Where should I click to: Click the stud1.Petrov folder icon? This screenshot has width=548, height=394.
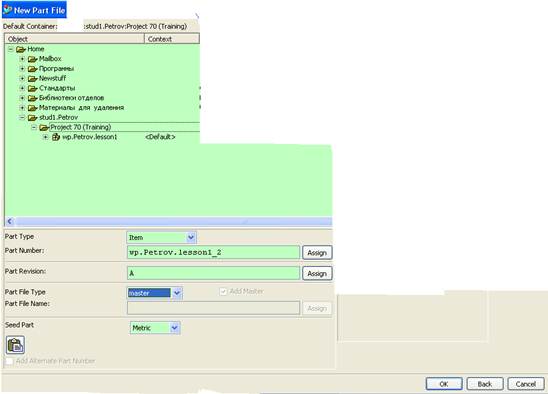coord(33,118)
